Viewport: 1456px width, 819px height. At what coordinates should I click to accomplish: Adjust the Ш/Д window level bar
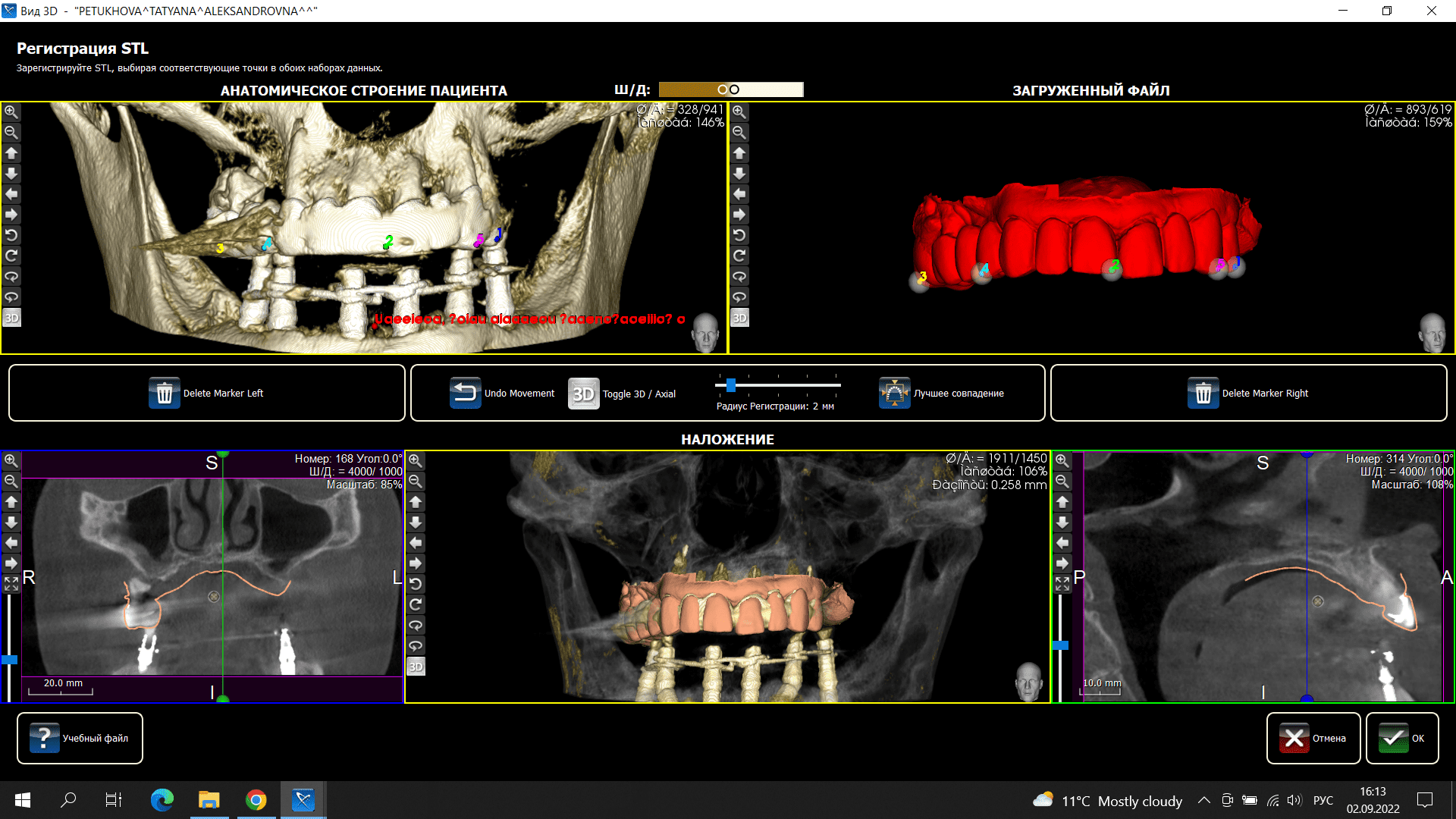730,89
